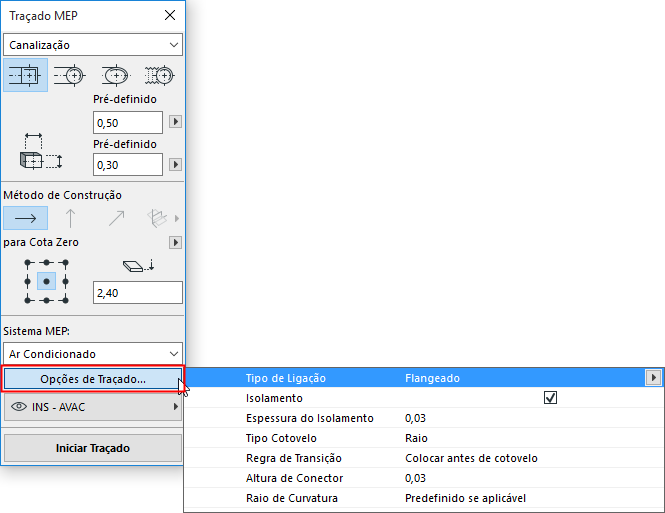
Task: Select the circular duct shape icon
Action: 70,75
